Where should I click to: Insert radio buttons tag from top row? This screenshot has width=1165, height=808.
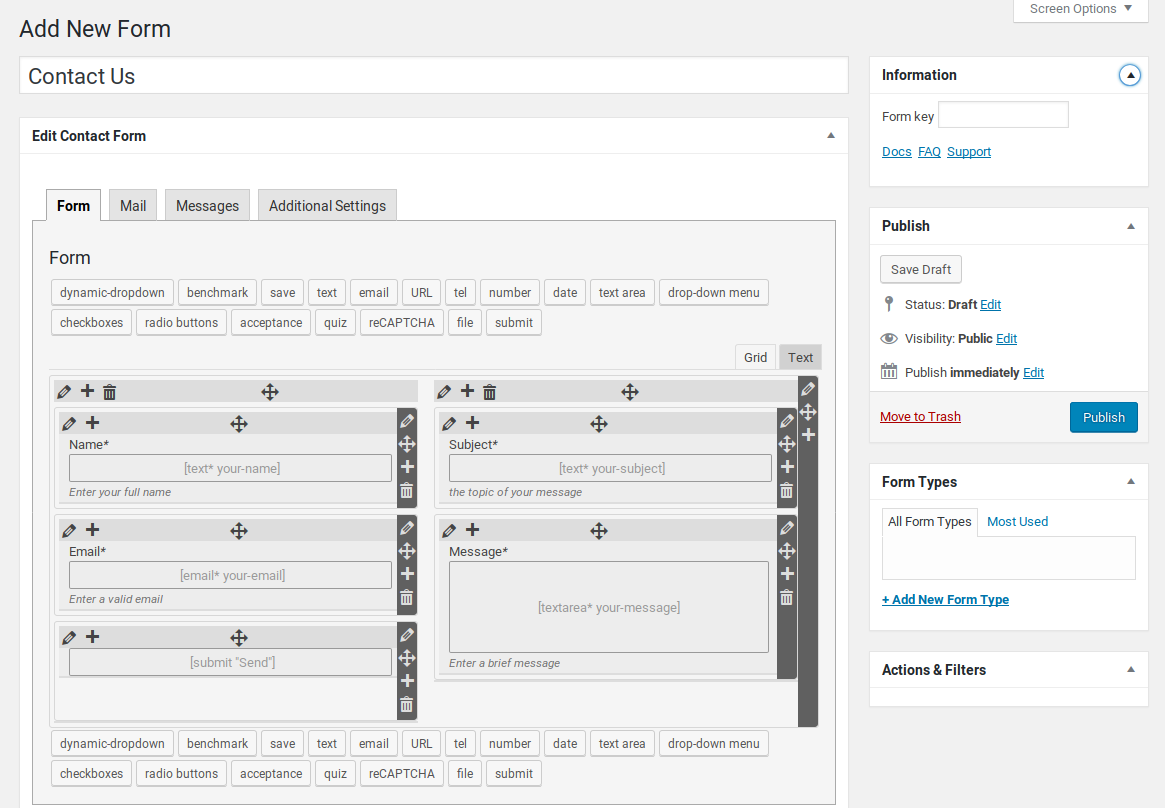(x=181, y=322)
